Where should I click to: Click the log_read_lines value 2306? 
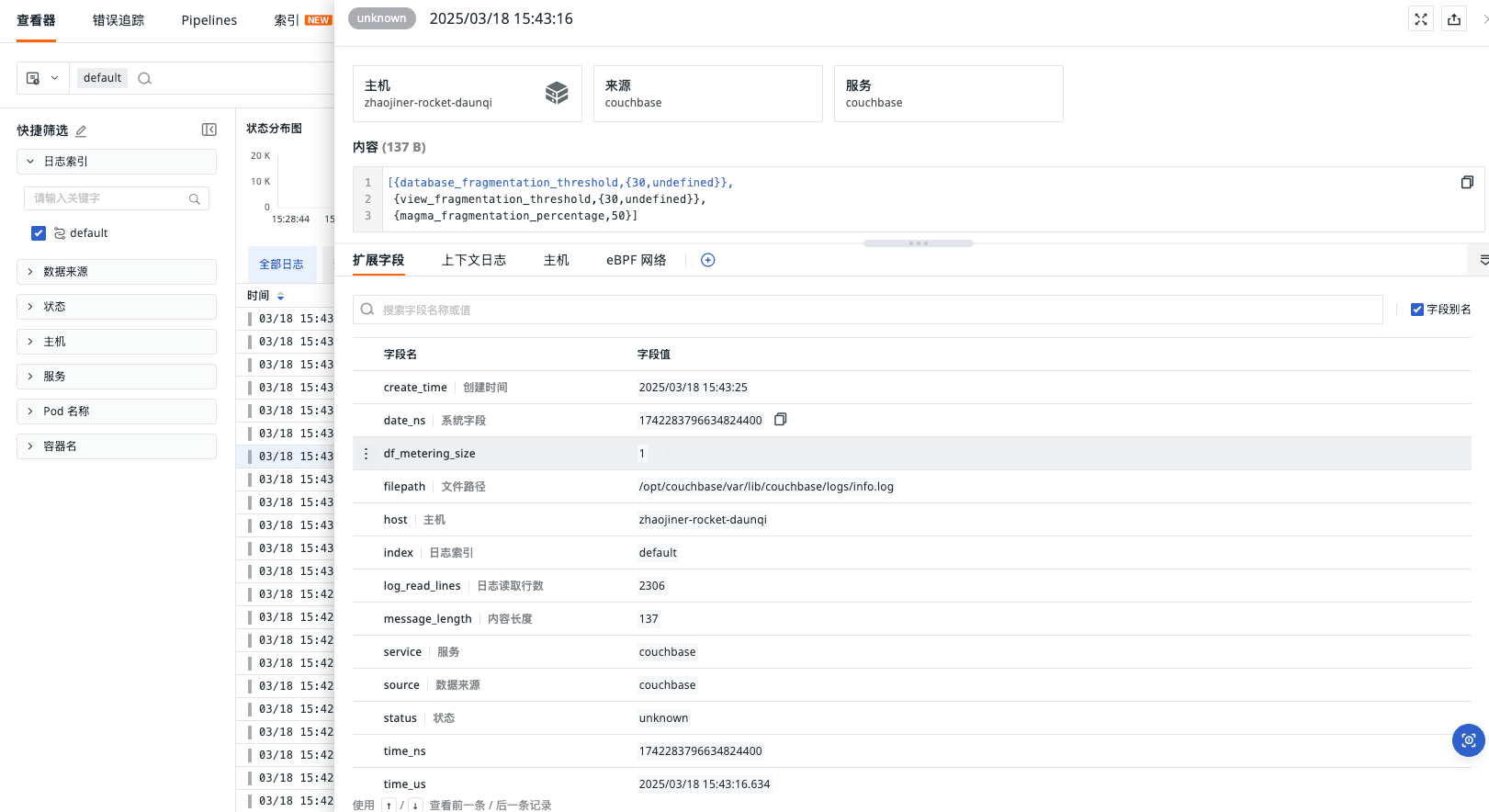tap(652, 586)
